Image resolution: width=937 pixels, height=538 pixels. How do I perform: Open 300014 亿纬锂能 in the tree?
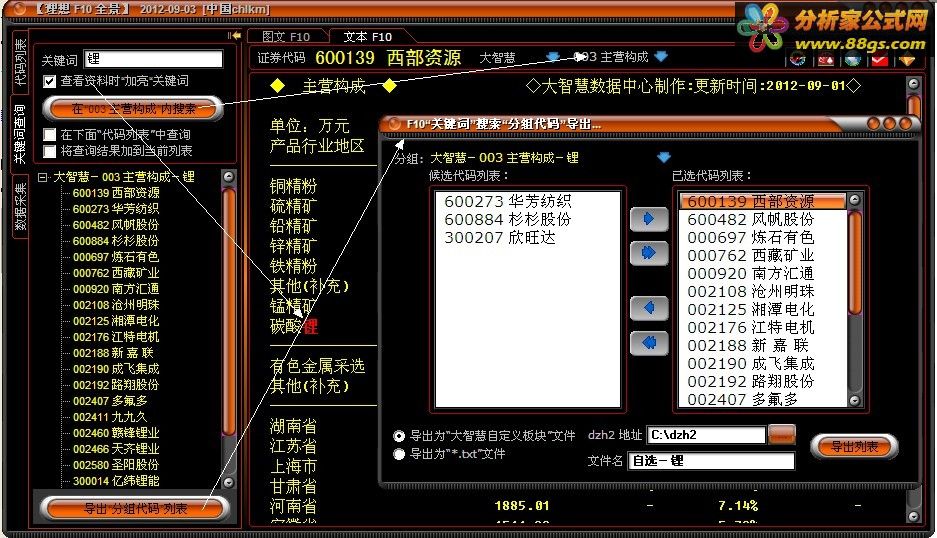coord(116,481)
